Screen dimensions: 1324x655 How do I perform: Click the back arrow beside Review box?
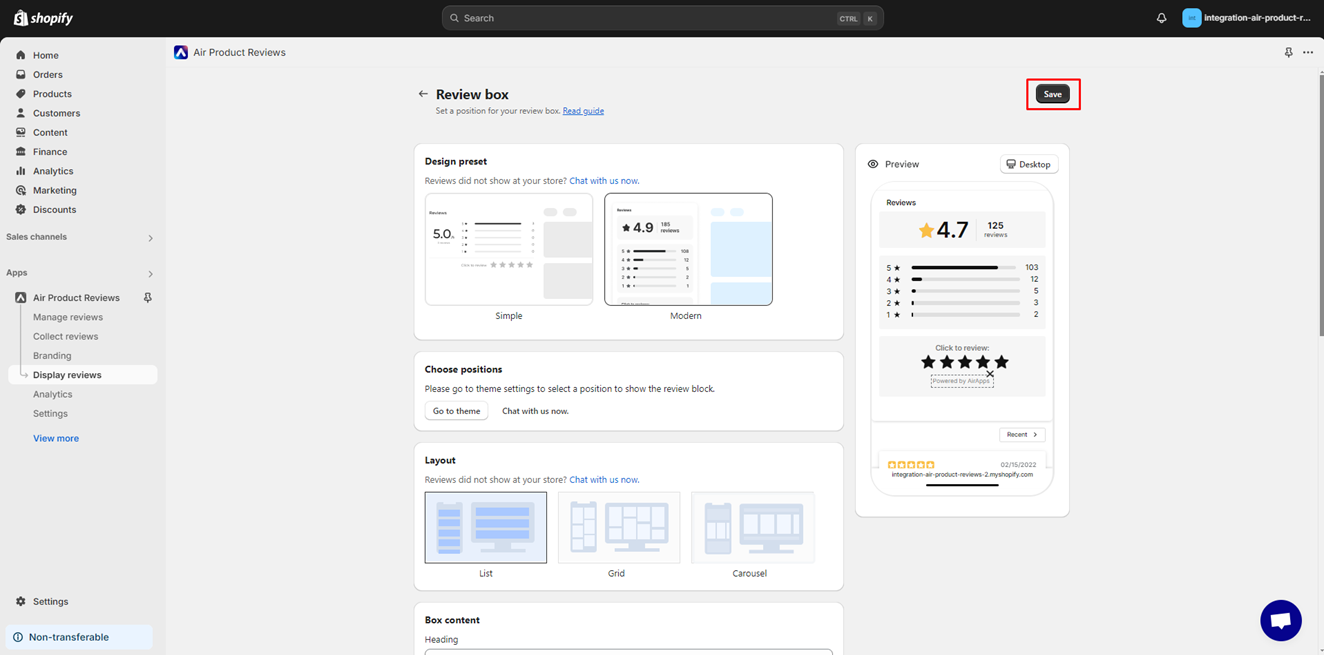pos(423,94)
